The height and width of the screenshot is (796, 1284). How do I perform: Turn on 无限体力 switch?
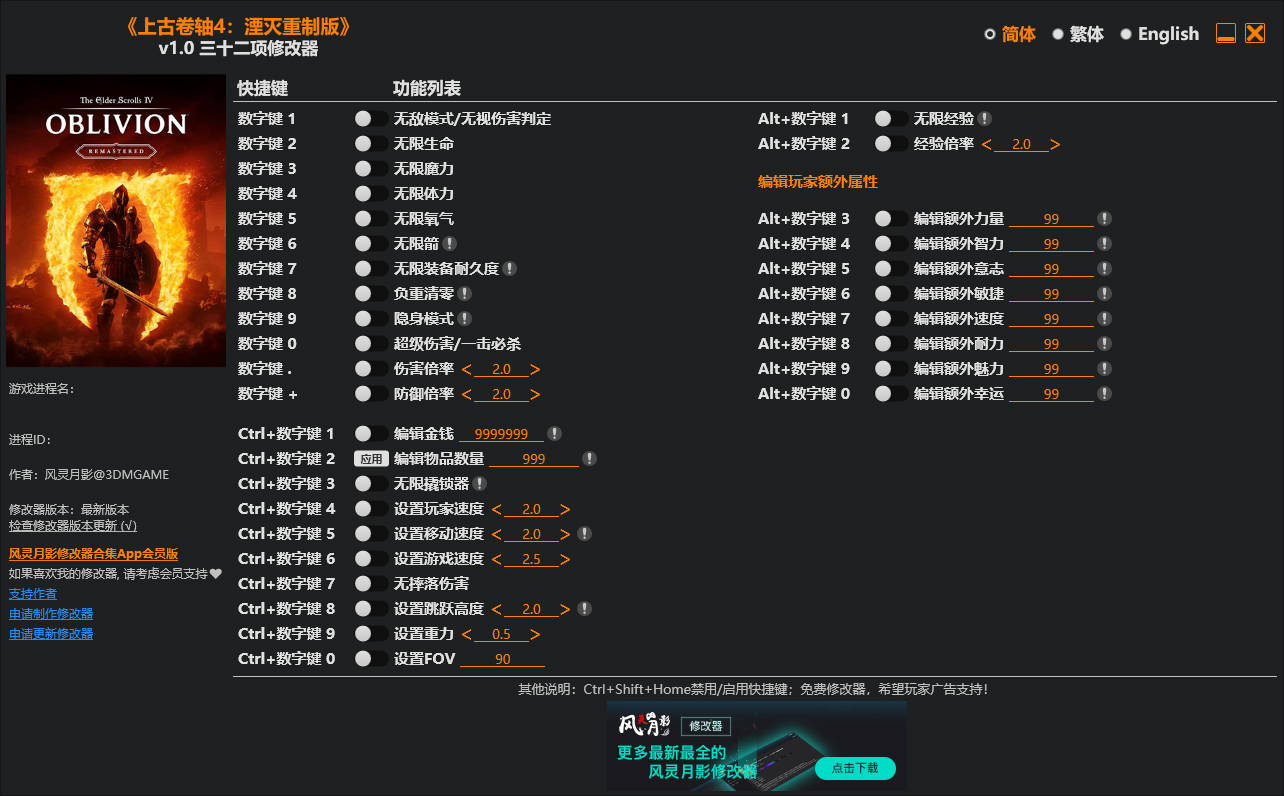click(371, 193)
